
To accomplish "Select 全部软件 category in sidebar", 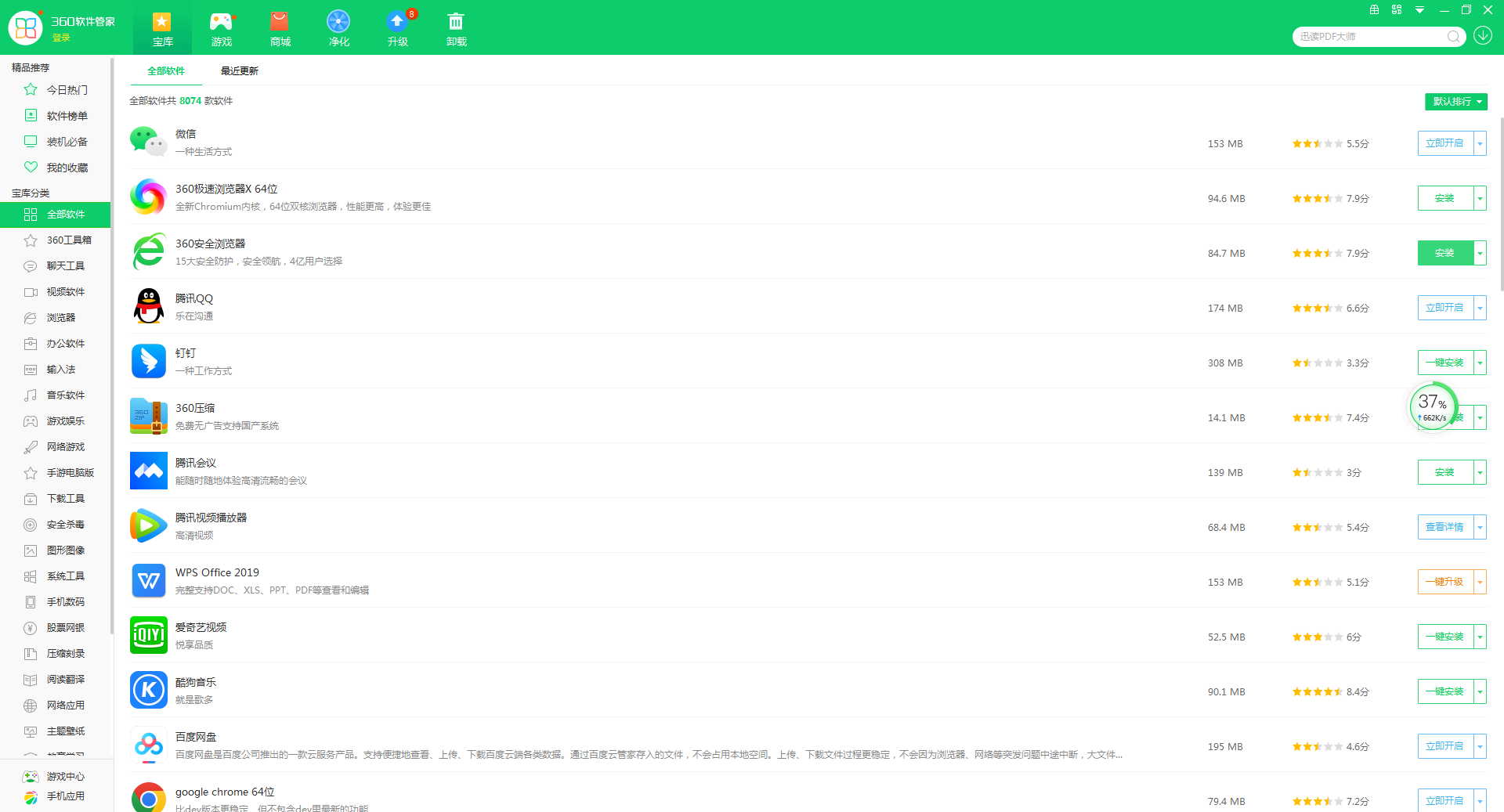I will point(55,215).
